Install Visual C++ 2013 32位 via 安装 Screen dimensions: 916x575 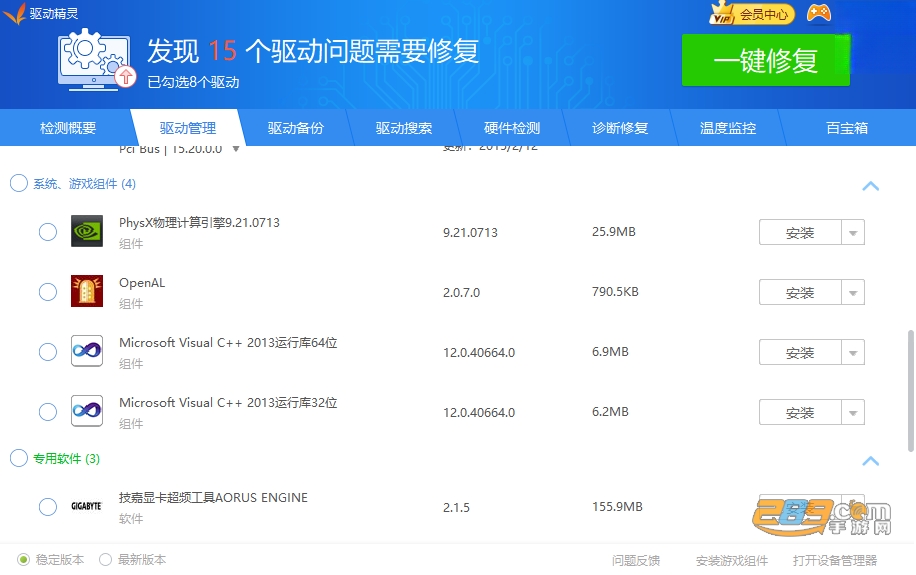point(800,413)
